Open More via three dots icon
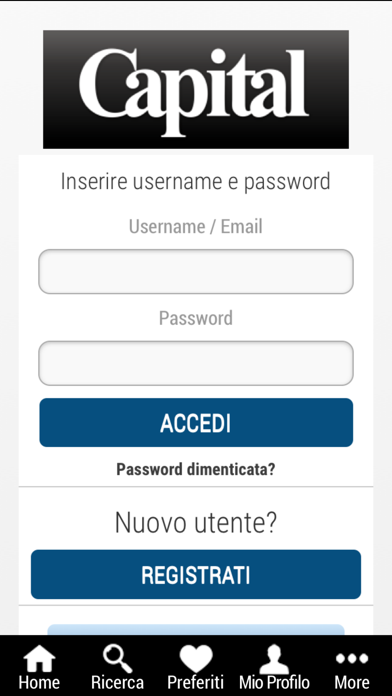Viewport: 392px width, 696px height. pyautogui.click(x=352, y=658)
